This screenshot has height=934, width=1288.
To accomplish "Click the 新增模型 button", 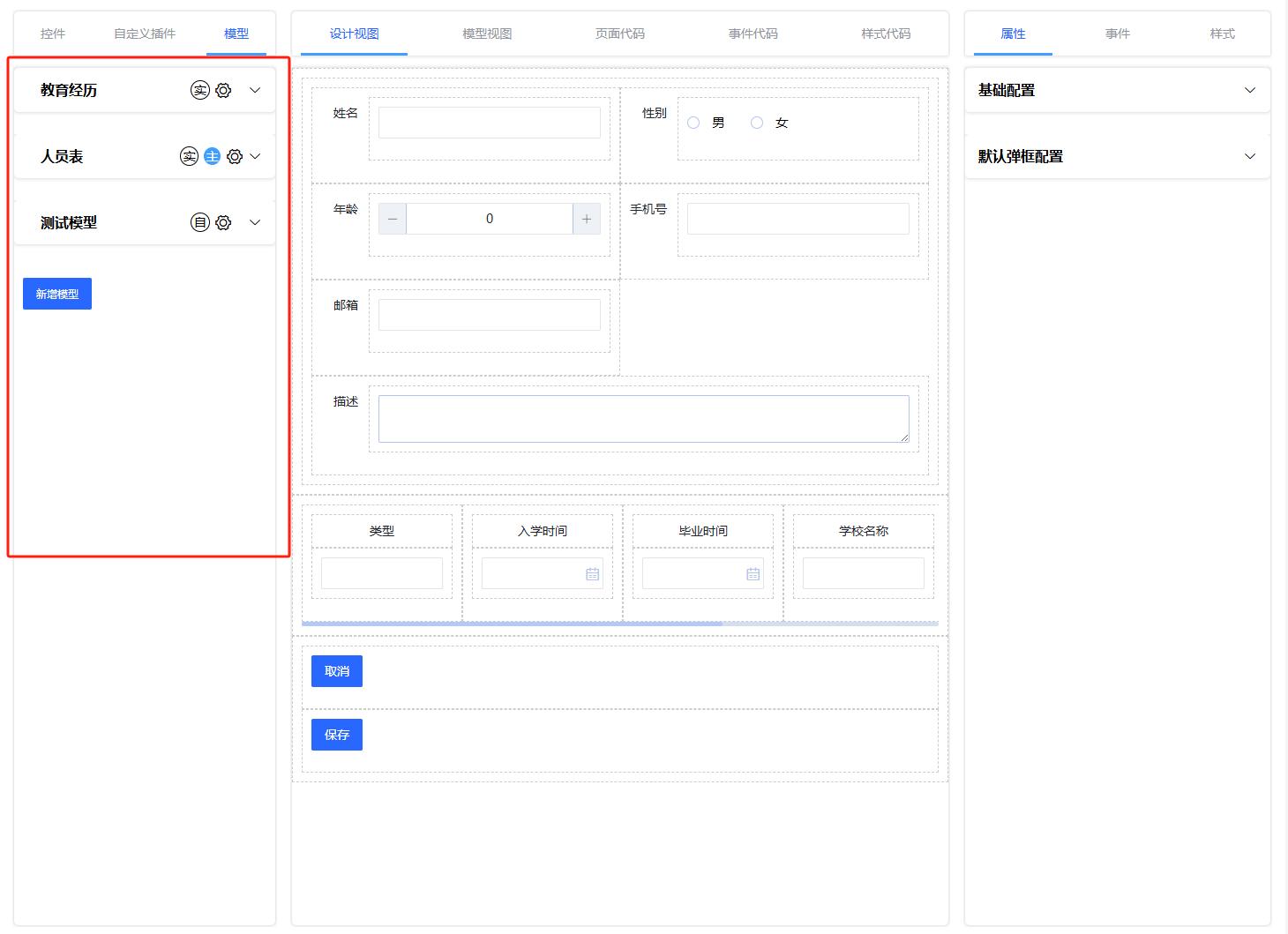I will point(57,294).
